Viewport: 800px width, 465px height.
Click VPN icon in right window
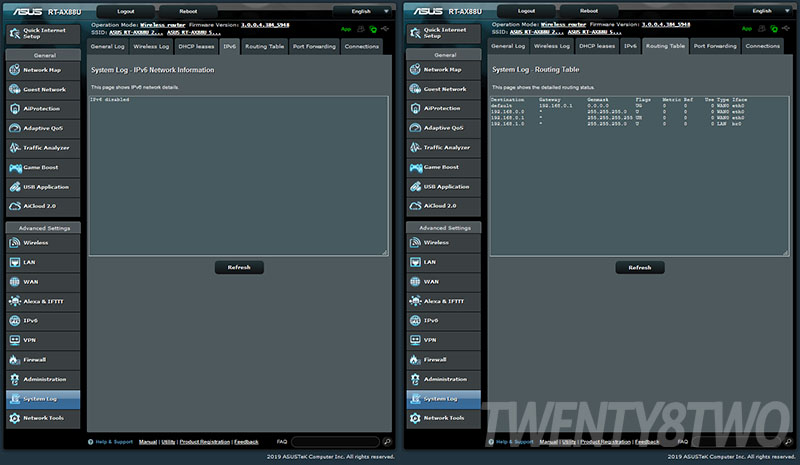click(x=415, y=340)
